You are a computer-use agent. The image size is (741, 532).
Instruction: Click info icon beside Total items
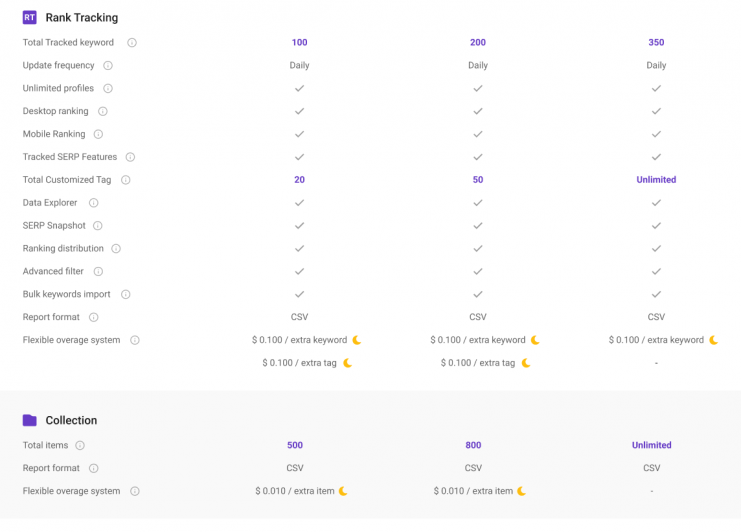pyautogui.click(x=80, y=445)
